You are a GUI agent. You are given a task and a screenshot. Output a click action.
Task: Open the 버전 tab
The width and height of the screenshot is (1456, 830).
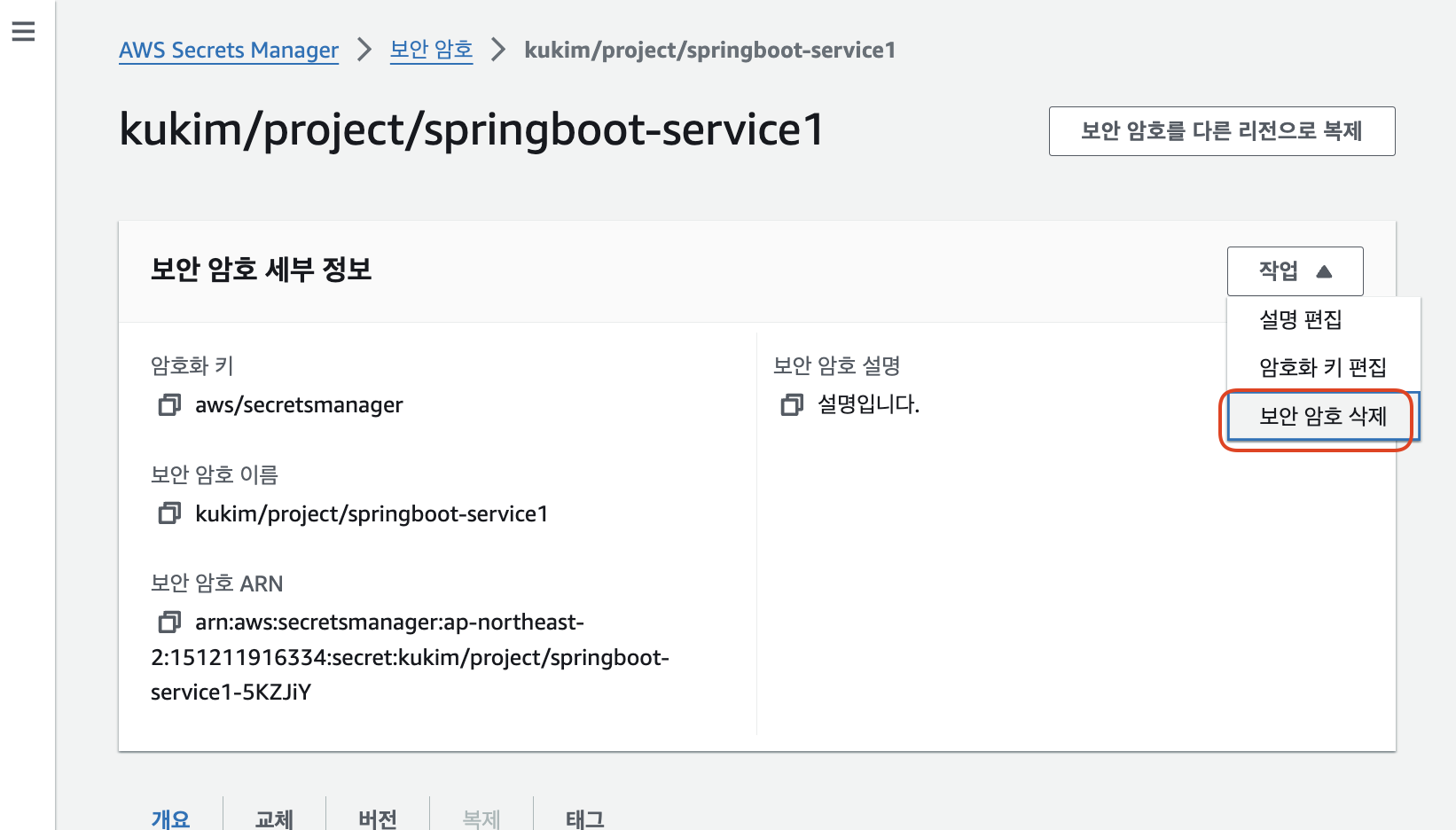click(378, 818)
